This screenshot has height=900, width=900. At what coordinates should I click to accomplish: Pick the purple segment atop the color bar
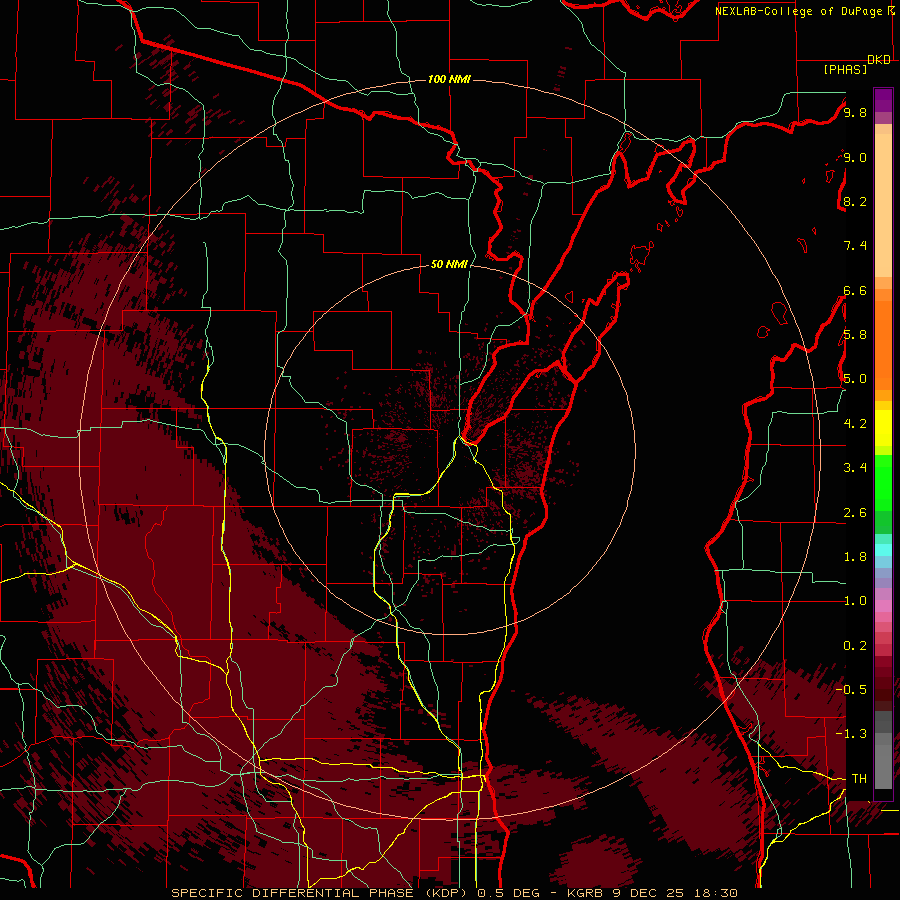pos(883,100)
